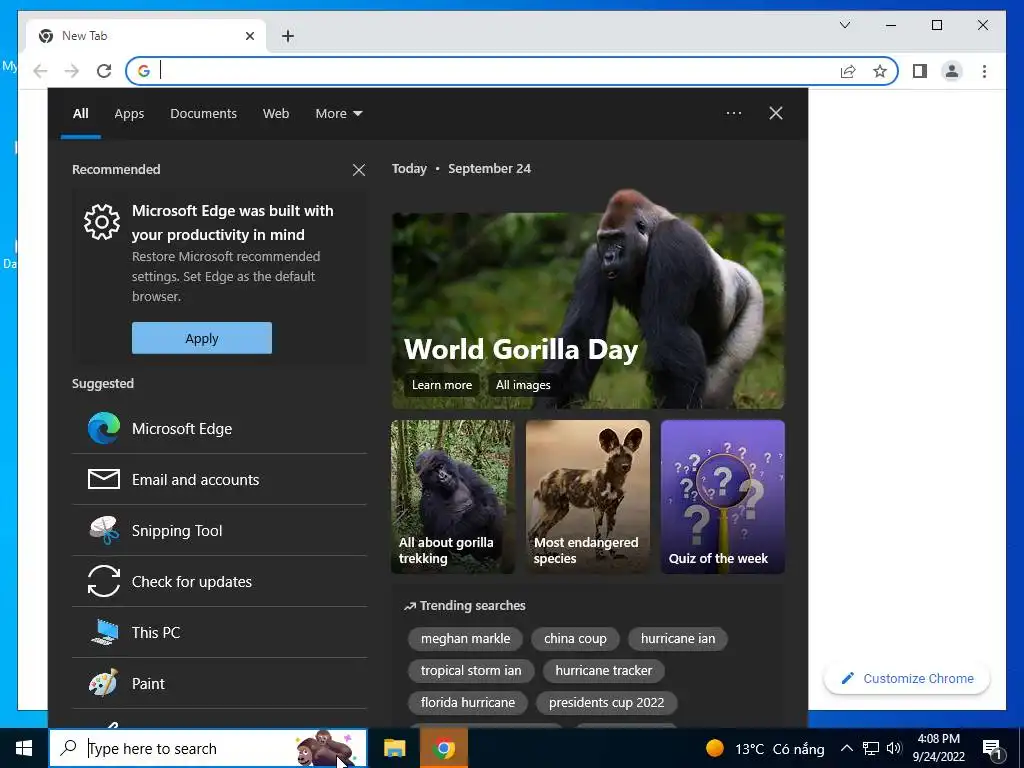Open File Explorer from taskbar

(x=394, y=748)
